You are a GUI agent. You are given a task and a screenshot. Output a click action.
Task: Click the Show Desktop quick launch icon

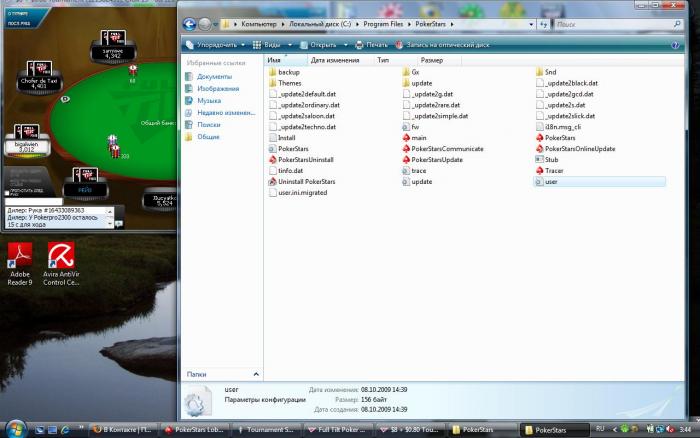[x=40, y=430]
